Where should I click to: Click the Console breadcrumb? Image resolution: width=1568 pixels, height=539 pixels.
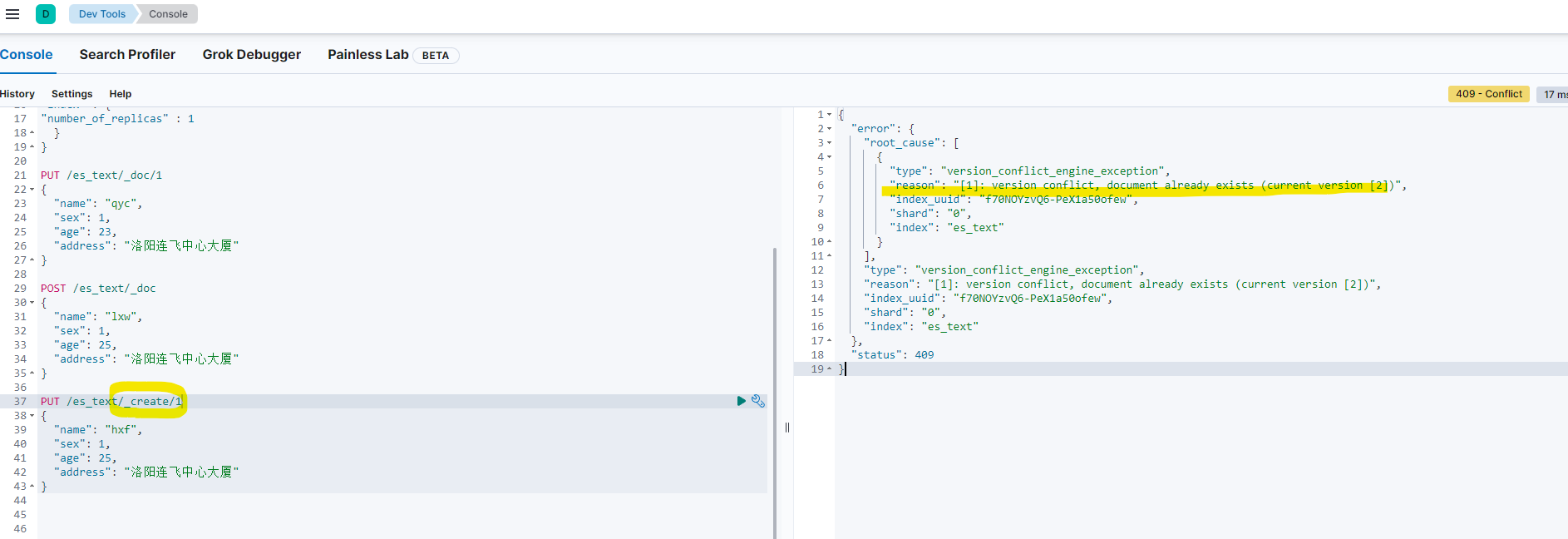(168, 14)
